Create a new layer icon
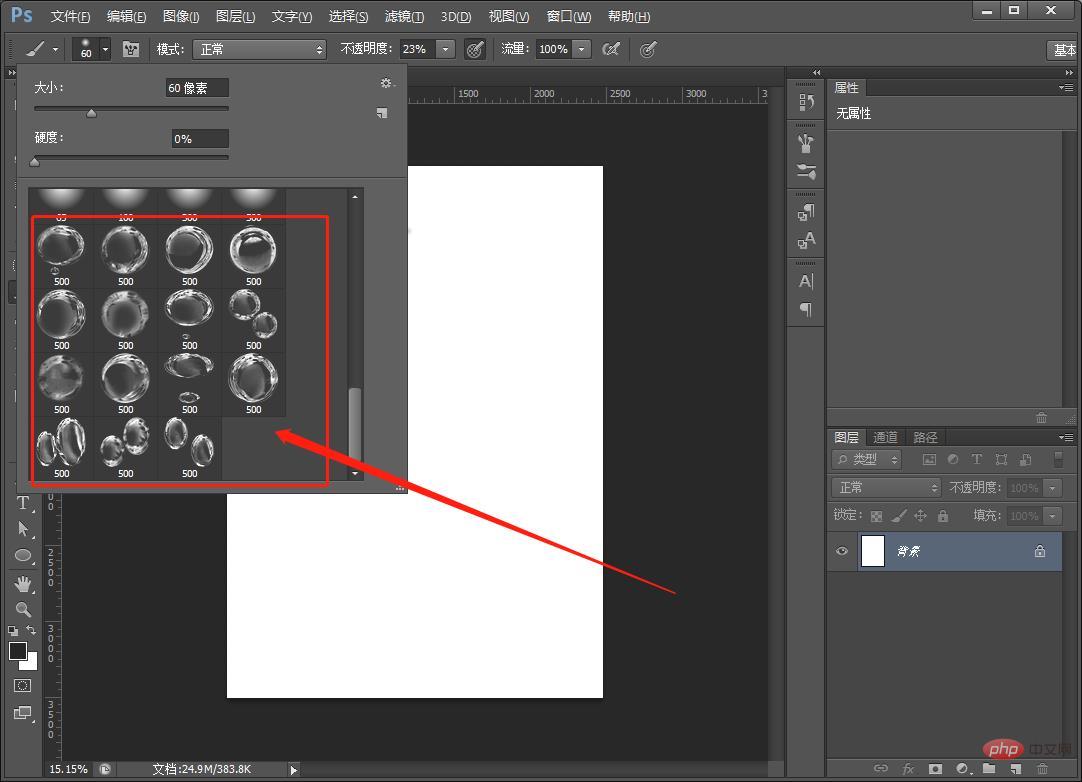The width and height of the screenshot is (1082, 782). [x=1016, y=768]
